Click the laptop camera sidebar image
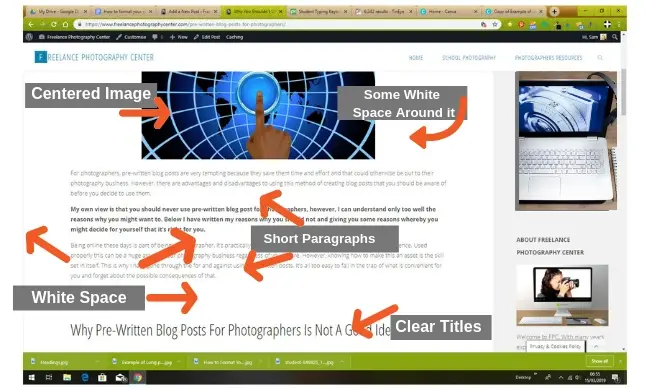This screenshot has width=650, height=390. (566, 141)
